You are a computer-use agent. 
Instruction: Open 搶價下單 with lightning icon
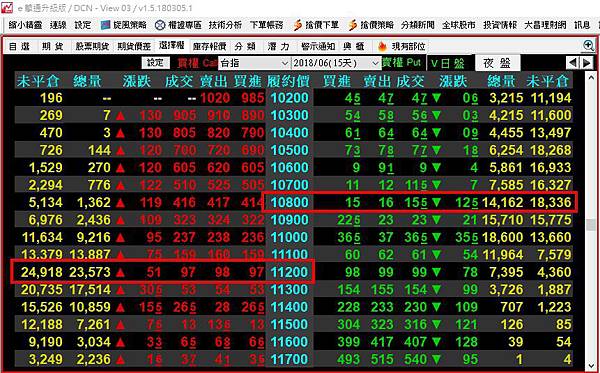pyautogui.click(x=316, y=26)
